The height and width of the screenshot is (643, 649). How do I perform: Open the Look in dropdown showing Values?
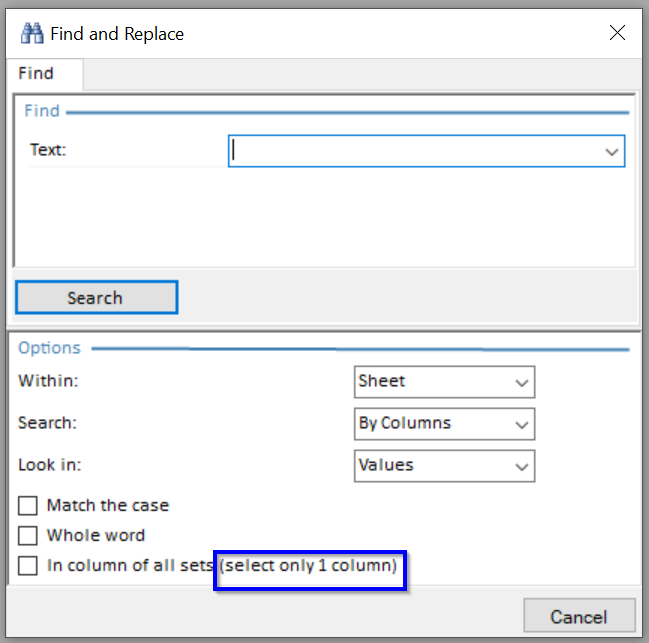pyautogui.click(x=444, y=465)
